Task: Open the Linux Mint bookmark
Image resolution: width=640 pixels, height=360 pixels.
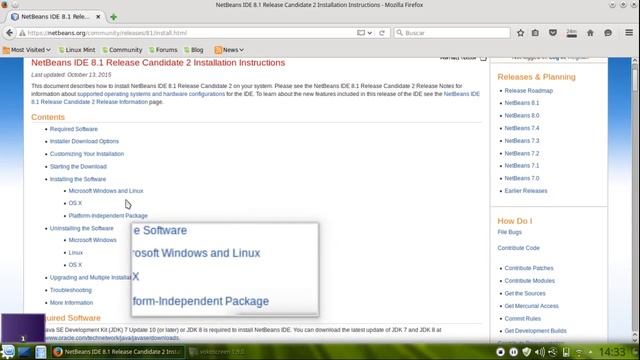Action: click(x=77, y=50)
